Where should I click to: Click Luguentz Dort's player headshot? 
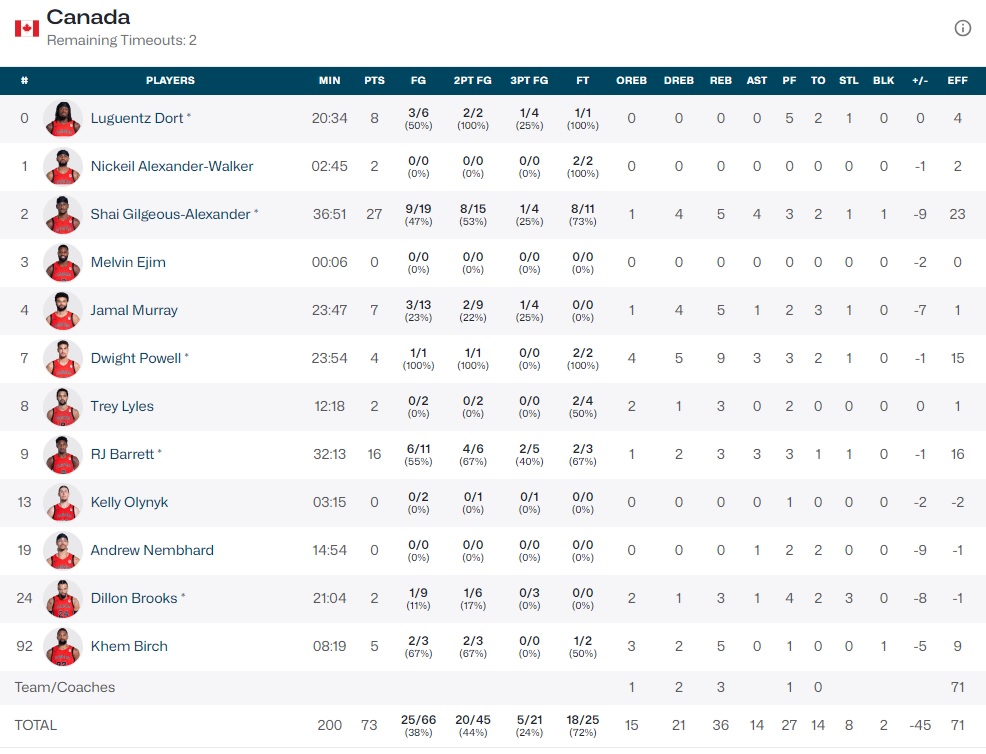point(63,119)
